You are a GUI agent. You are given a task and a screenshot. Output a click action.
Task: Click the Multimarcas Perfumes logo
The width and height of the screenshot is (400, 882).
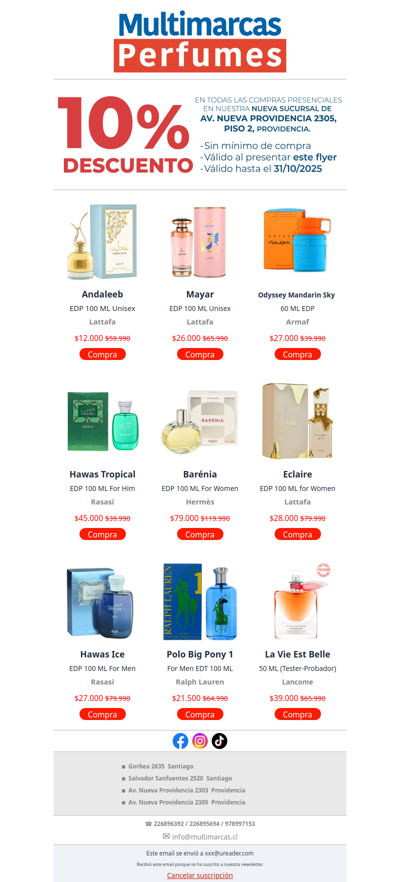[200, 41]
